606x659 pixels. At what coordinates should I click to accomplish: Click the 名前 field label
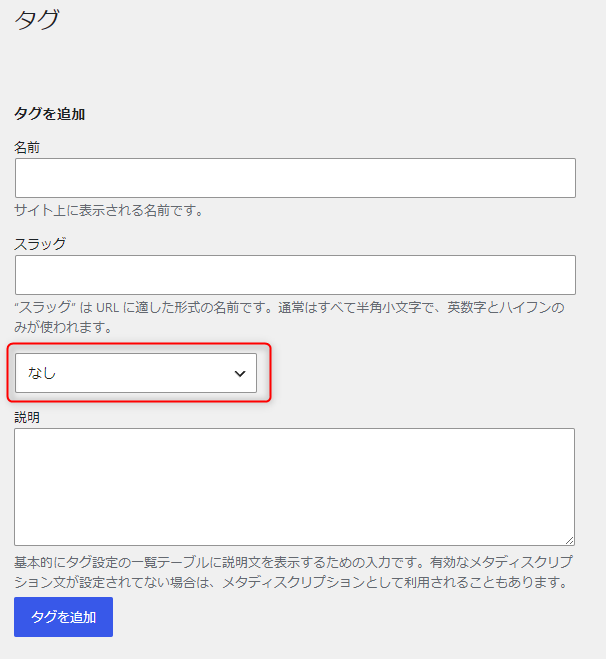click(27, 147)
